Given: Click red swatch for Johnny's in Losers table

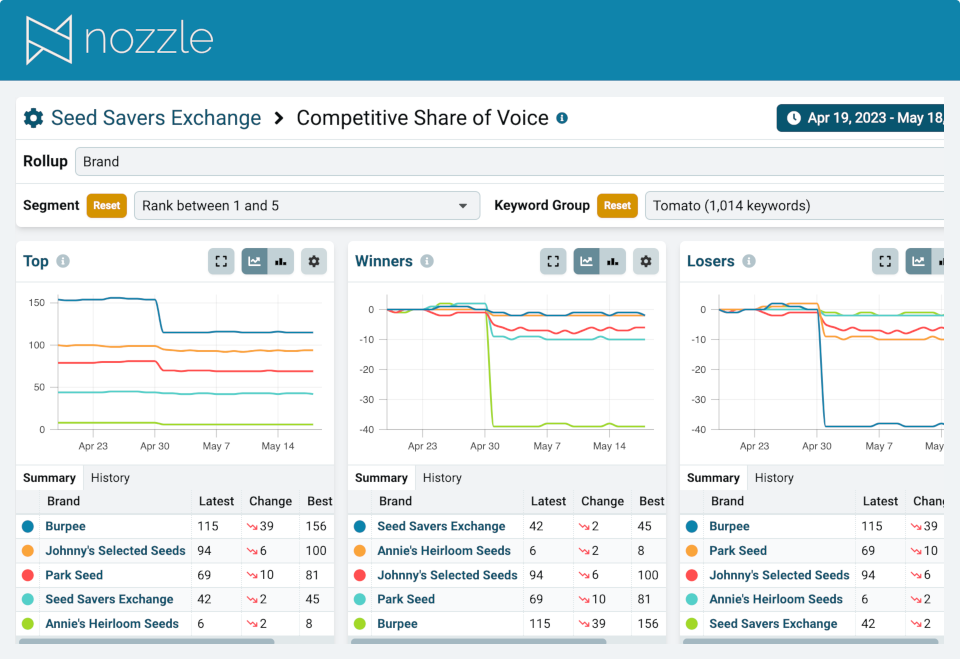Looking at the screenshot, I should (692, 575).
